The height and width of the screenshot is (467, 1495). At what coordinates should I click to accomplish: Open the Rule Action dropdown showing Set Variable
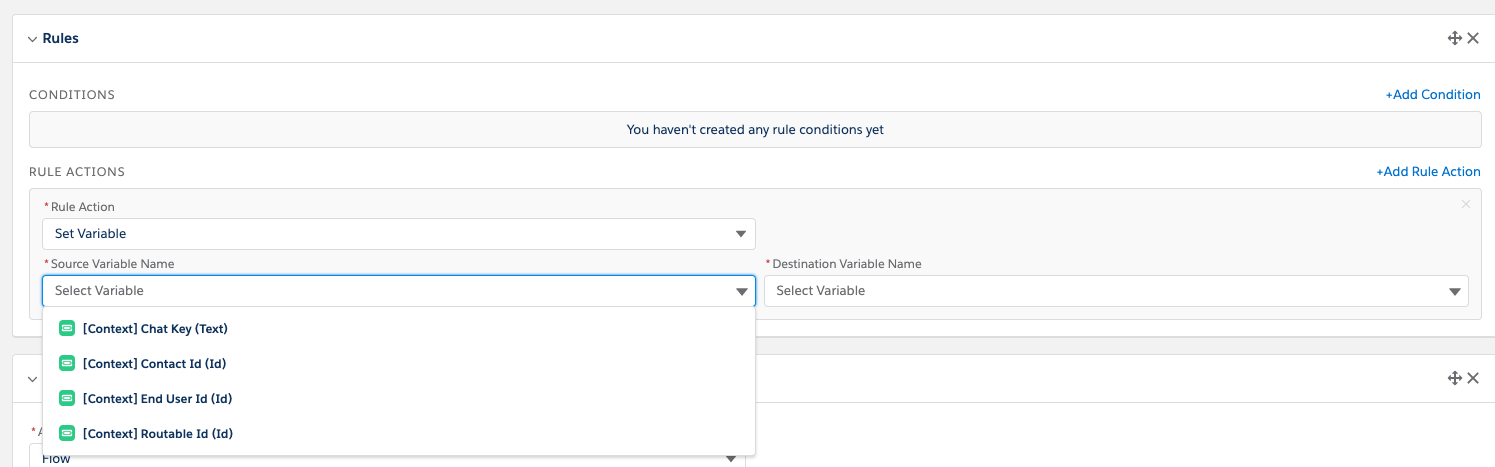click(398, 234)
